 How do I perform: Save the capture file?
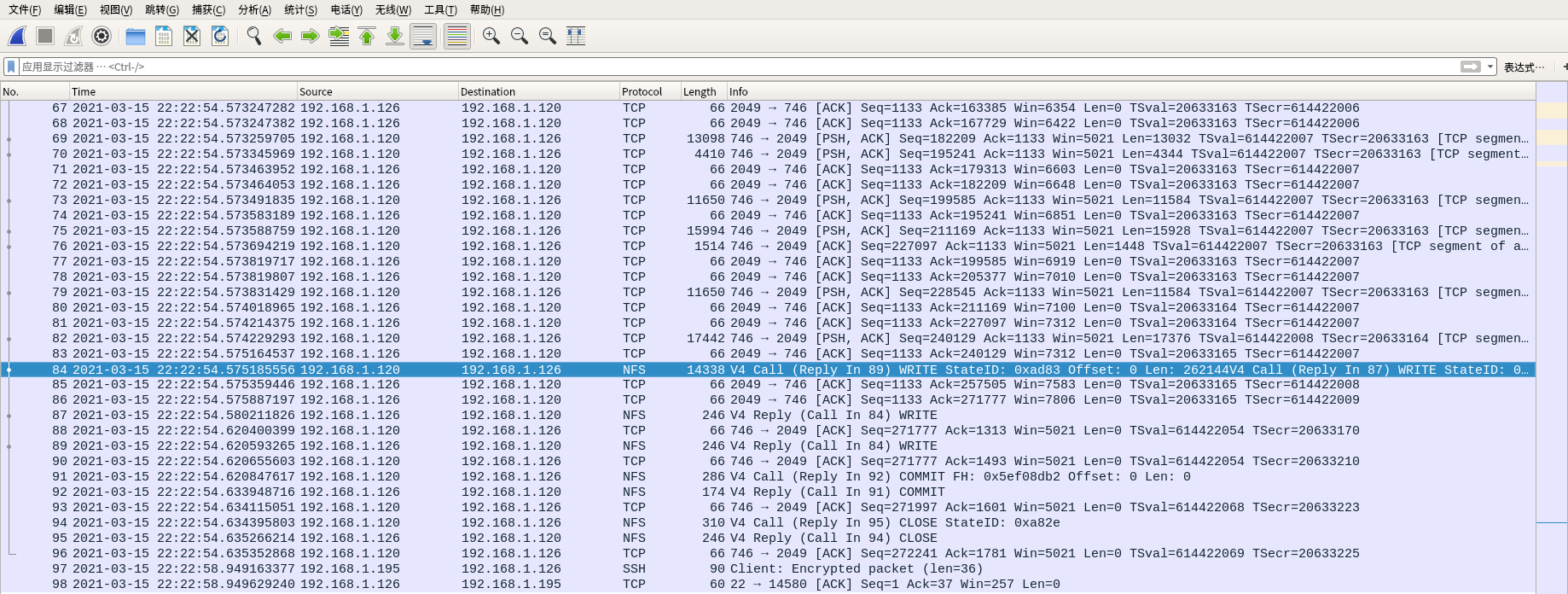coord(164,36)
